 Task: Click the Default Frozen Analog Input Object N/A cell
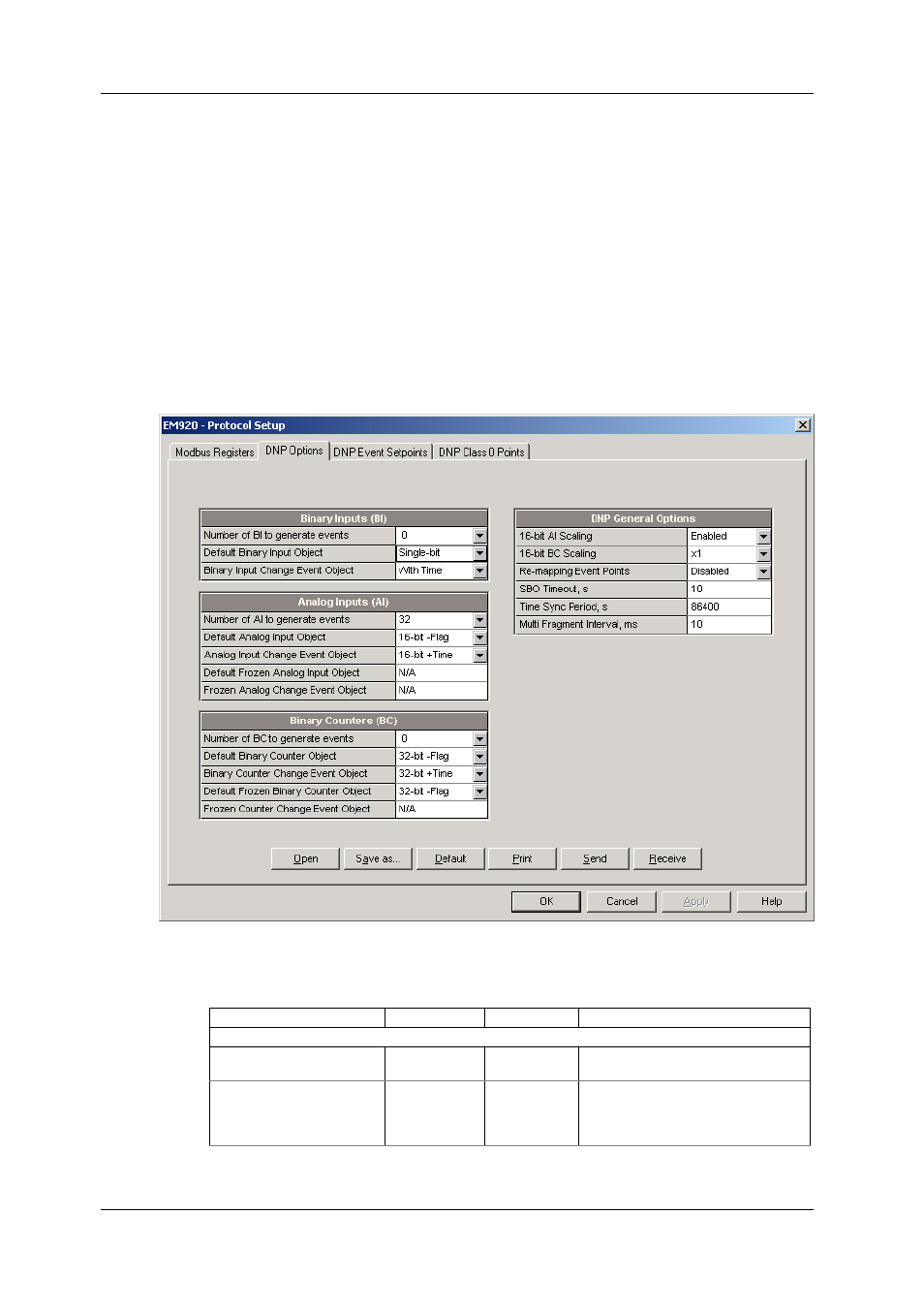pyautogui.click(x=441, y=672)
